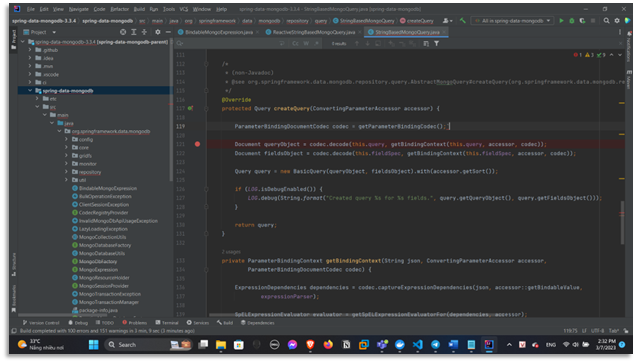636x363 pixels.
Task: Toggle Match Case Cc in find bar
Action: [x=295, y=43]
